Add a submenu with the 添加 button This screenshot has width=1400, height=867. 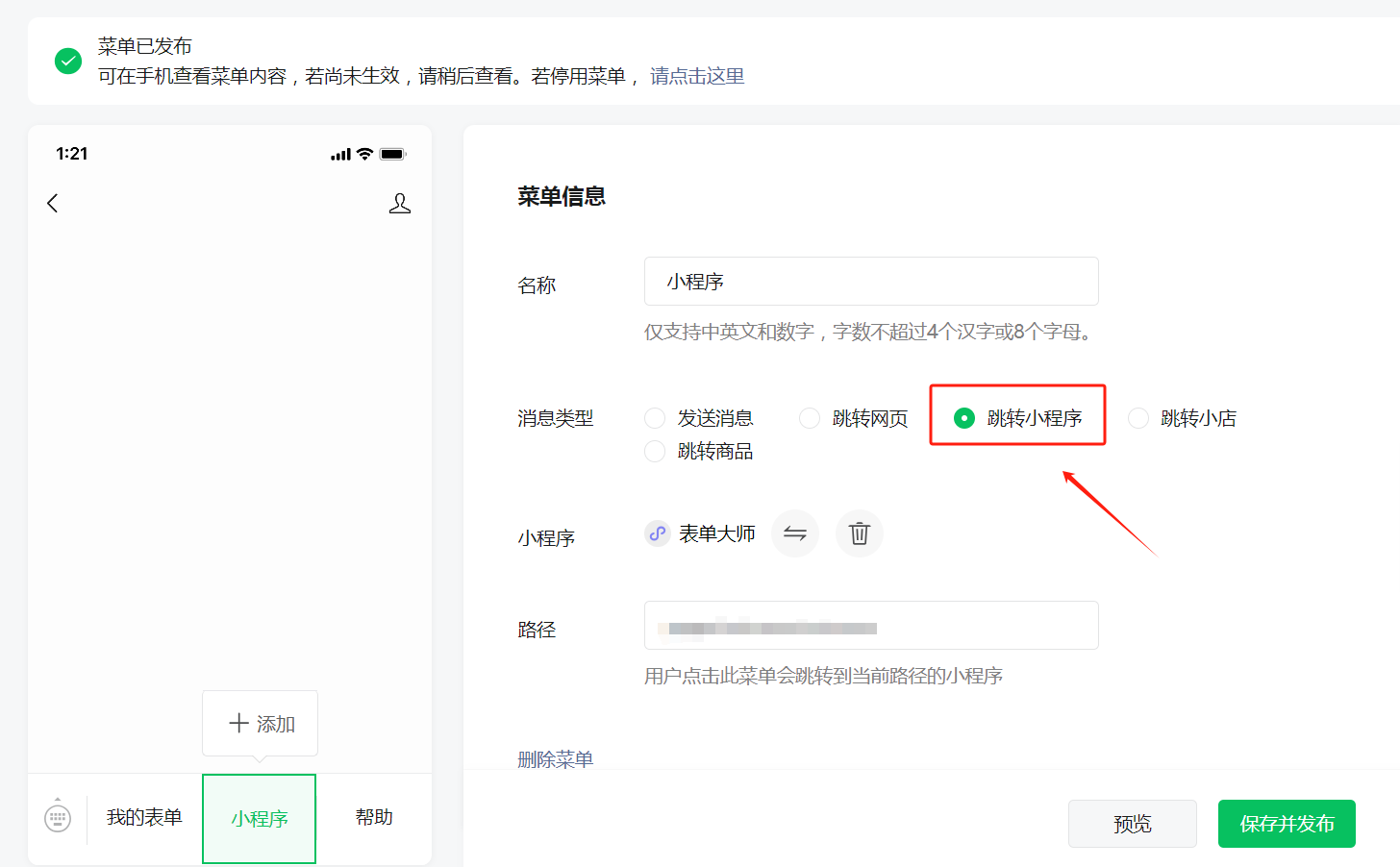coord(260,723)
